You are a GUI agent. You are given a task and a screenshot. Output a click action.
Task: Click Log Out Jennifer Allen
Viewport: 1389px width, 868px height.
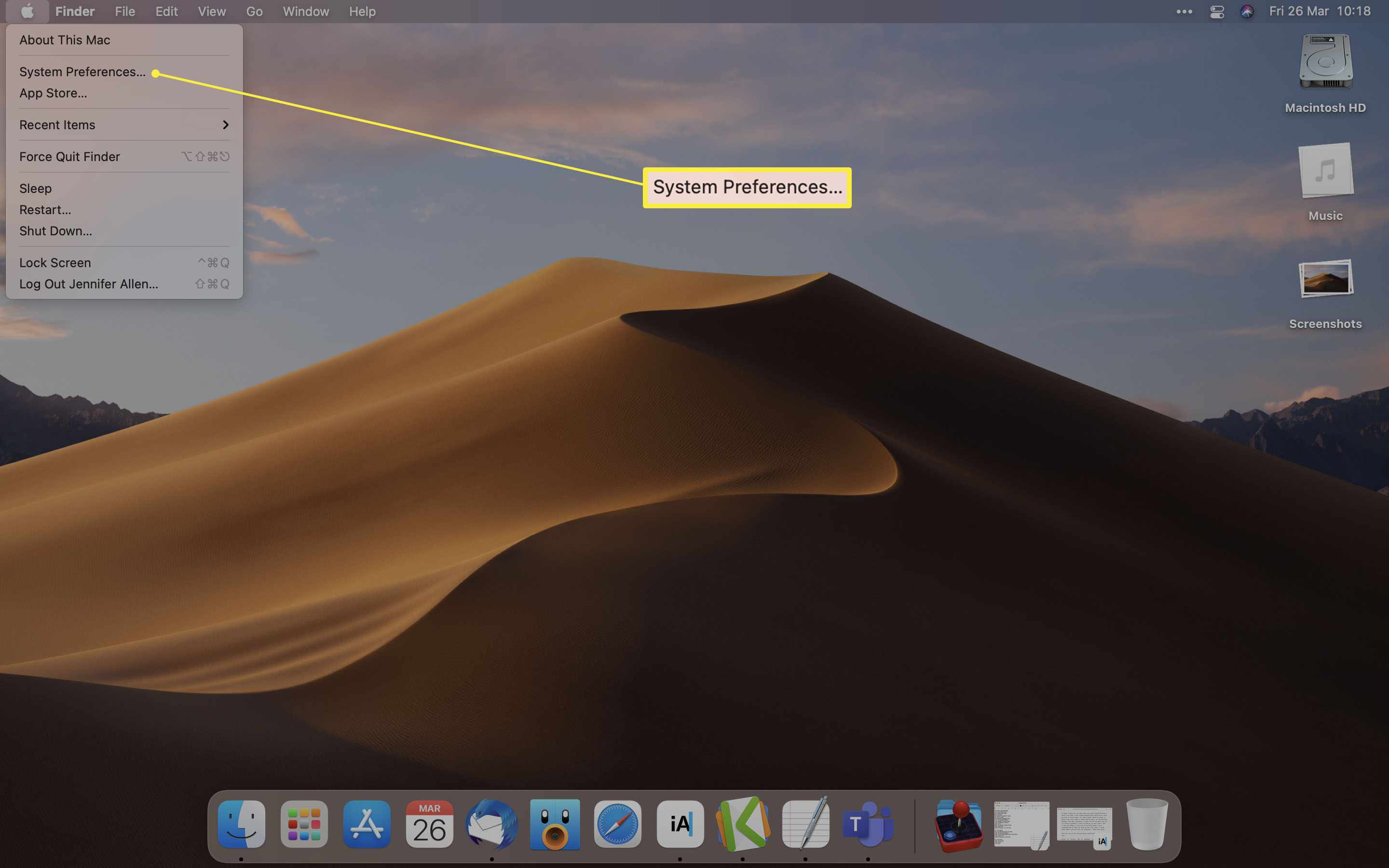point(88,284)
